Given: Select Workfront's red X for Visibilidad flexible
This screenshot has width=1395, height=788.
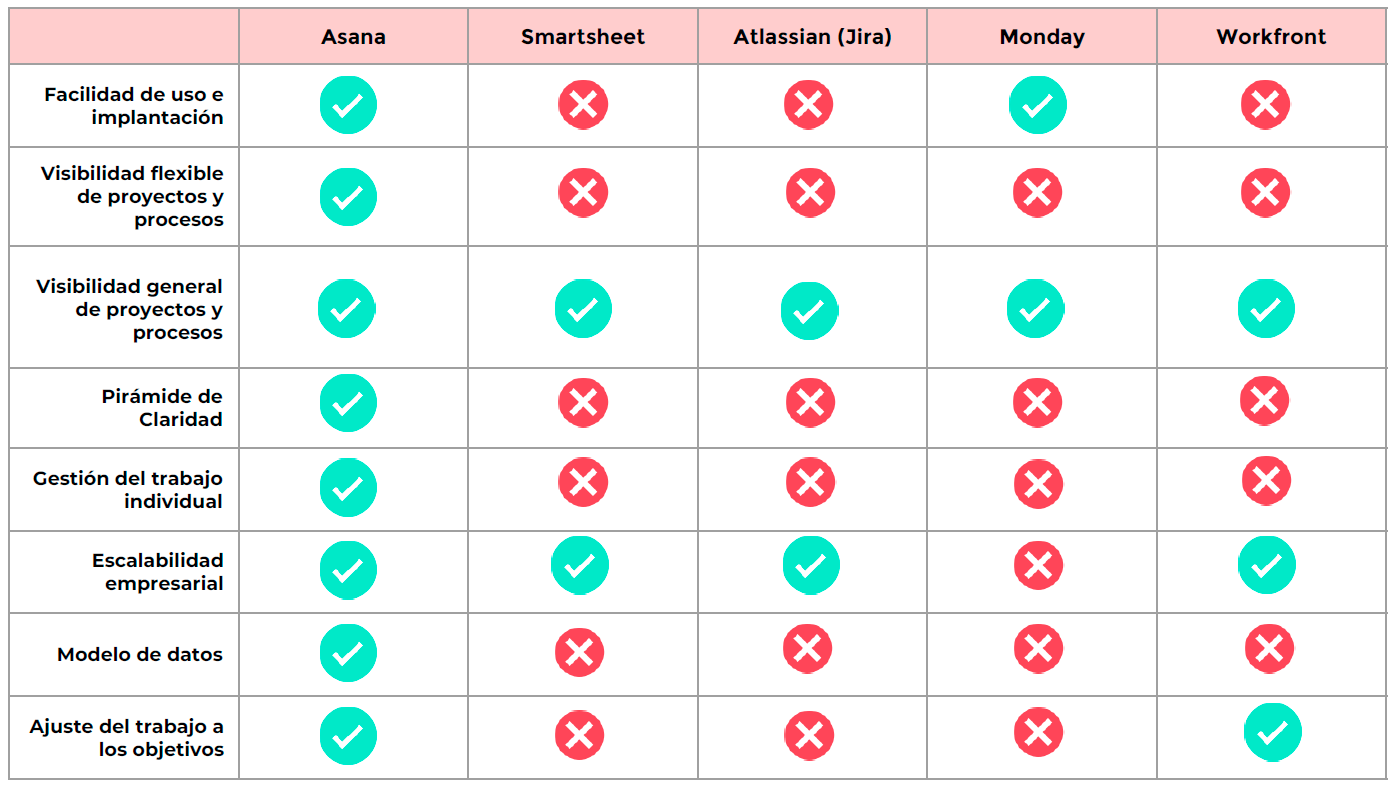Looking at the screenshot, I should click(x=1265, y=193).
